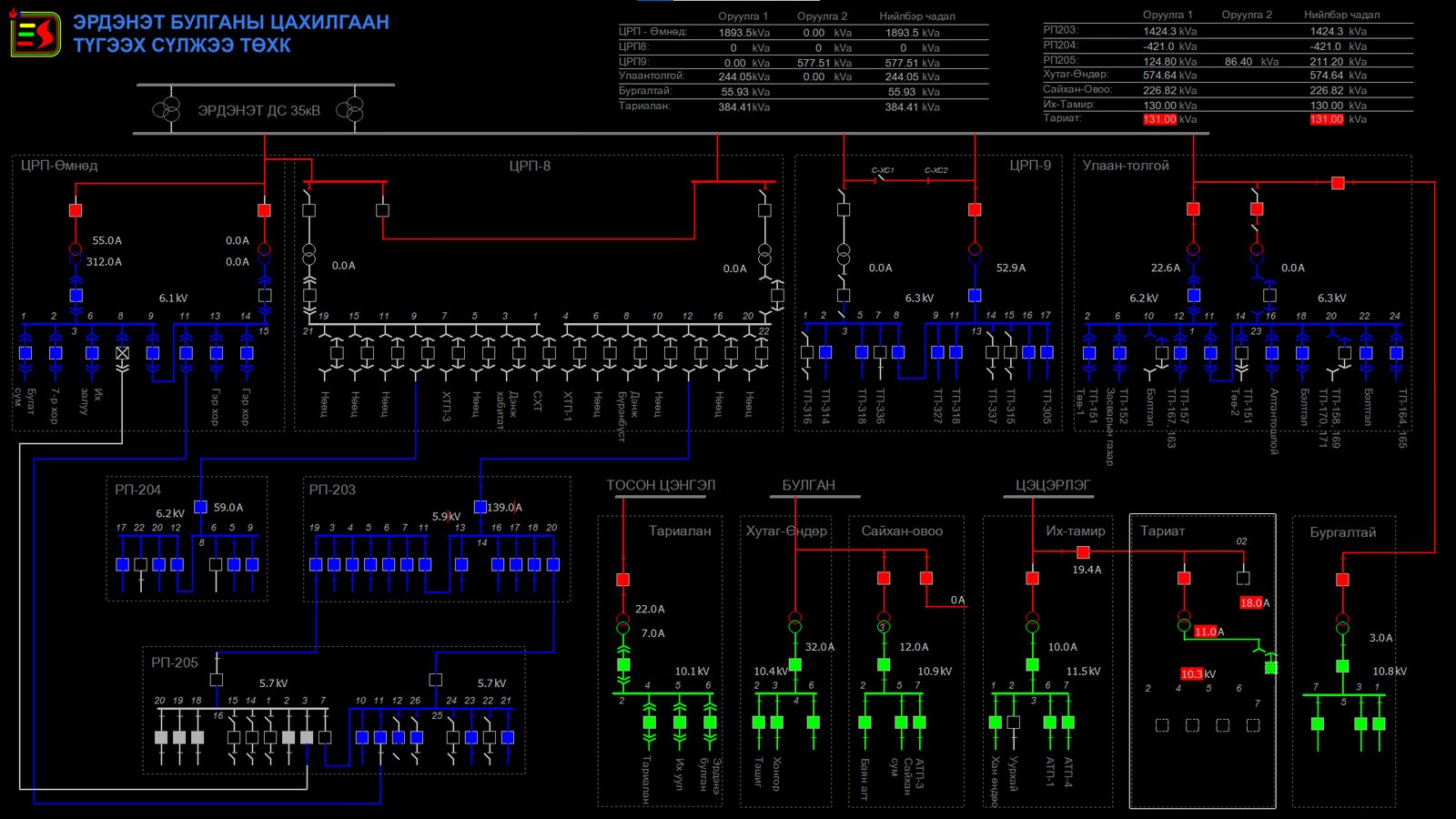The height and width of the screenshot is (819, 1456).
Task: Toggle ЦРП-9 blue breaker below 52.9A
Action: coord(975,295)
